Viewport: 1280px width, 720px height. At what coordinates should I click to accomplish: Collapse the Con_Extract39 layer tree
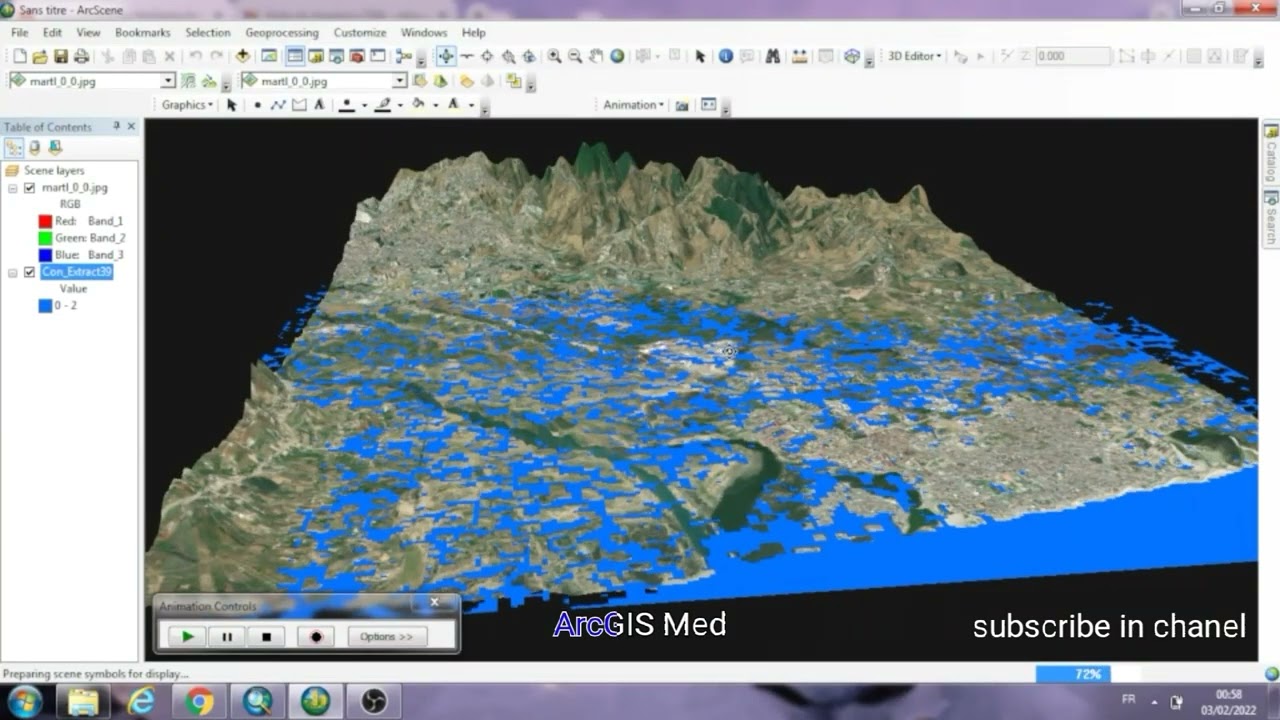click(x=12, y=272)
